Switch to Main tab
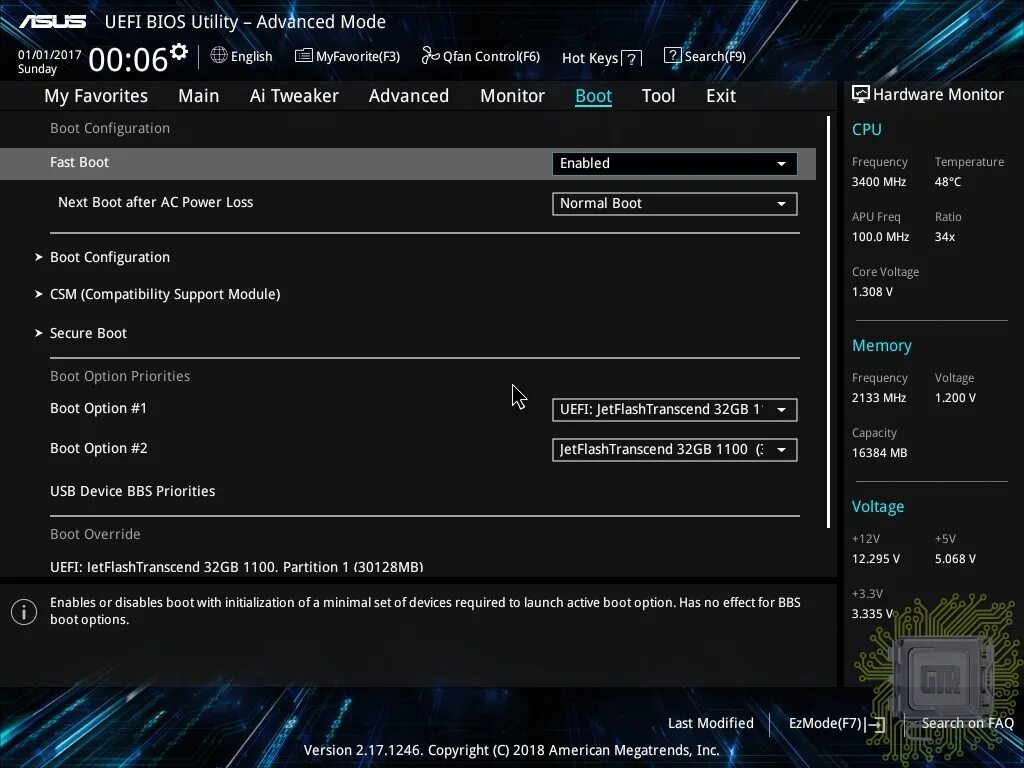Viewport: 1024px width, 768px height. tap(199, 96)
